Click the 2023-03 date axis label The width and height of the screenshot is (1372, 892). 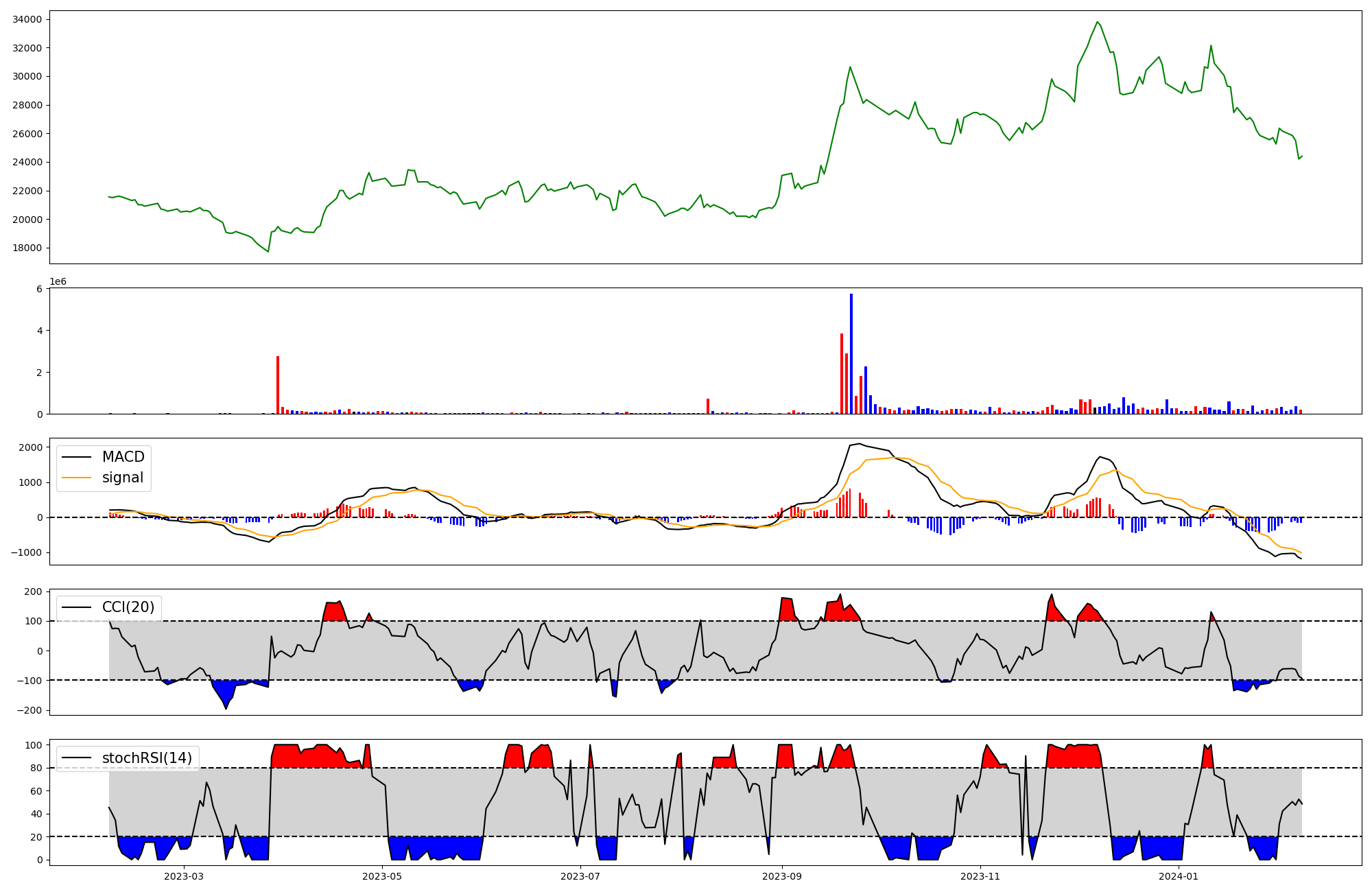[x=184, y=876]
